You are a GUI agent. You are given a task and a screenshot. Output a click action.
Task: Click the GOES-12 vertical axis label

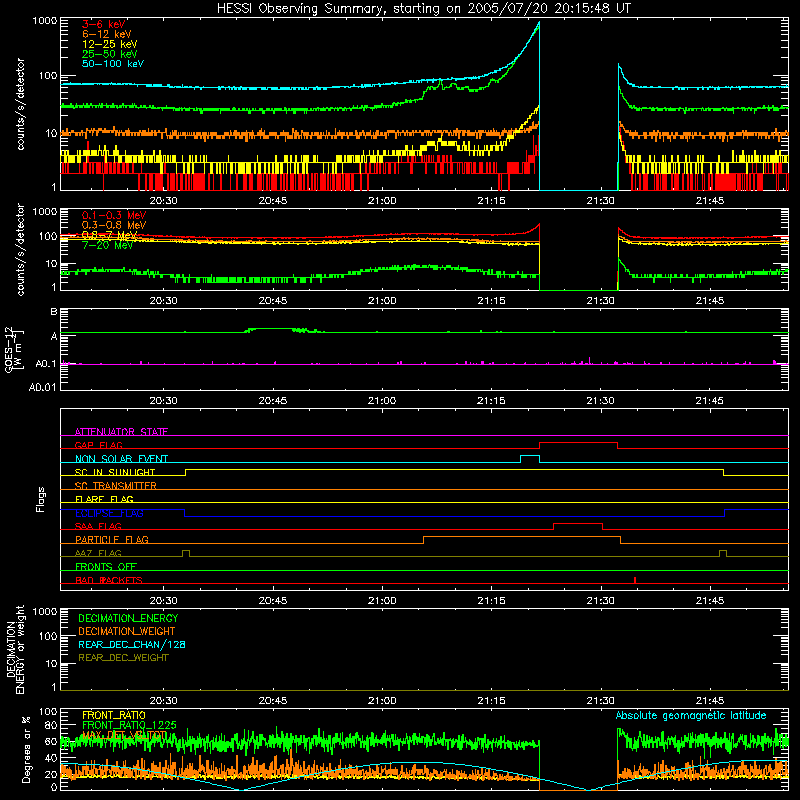click(x=14, y=349)
